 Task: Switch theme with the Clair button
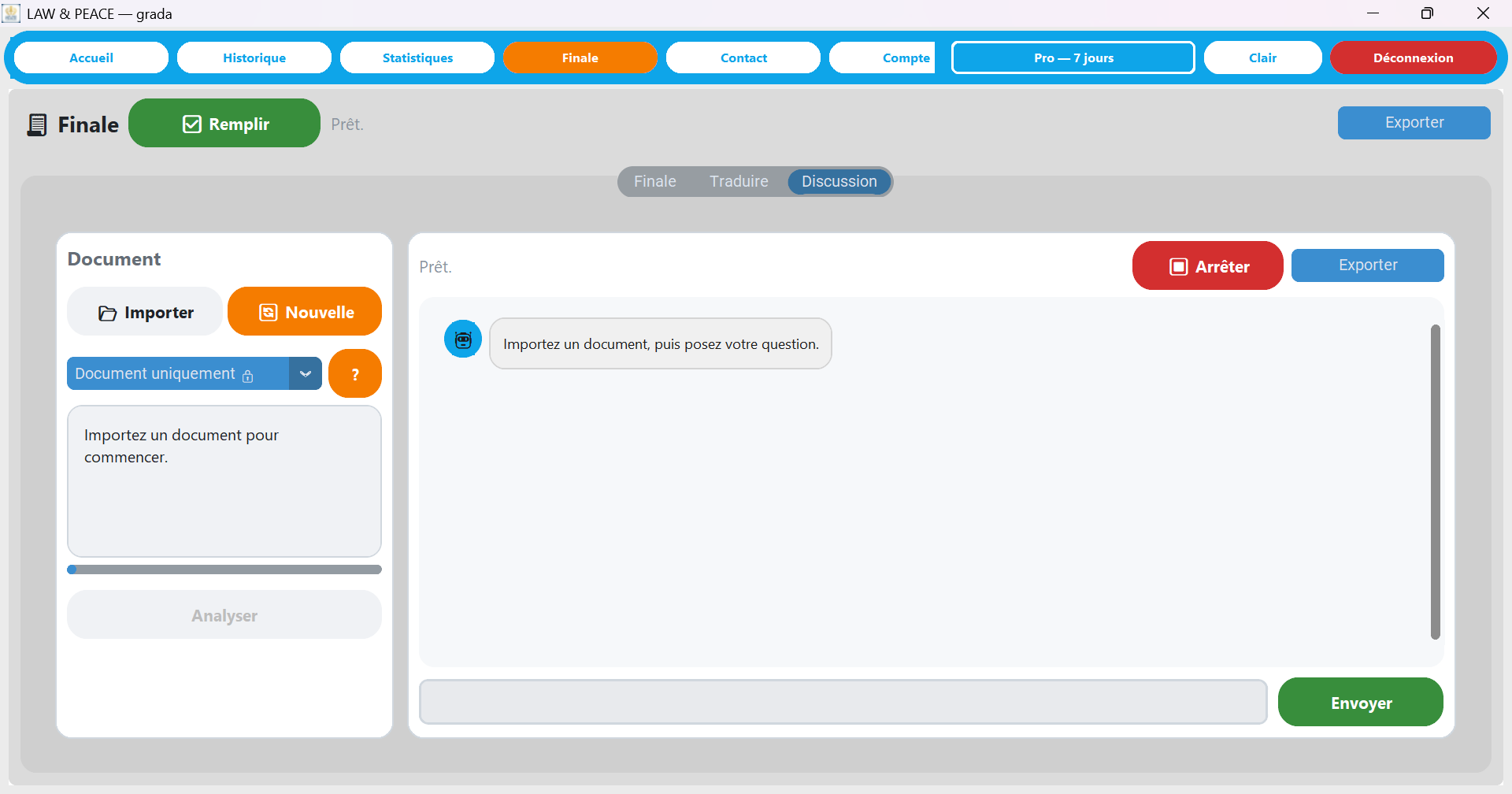tap(1262, 58)
